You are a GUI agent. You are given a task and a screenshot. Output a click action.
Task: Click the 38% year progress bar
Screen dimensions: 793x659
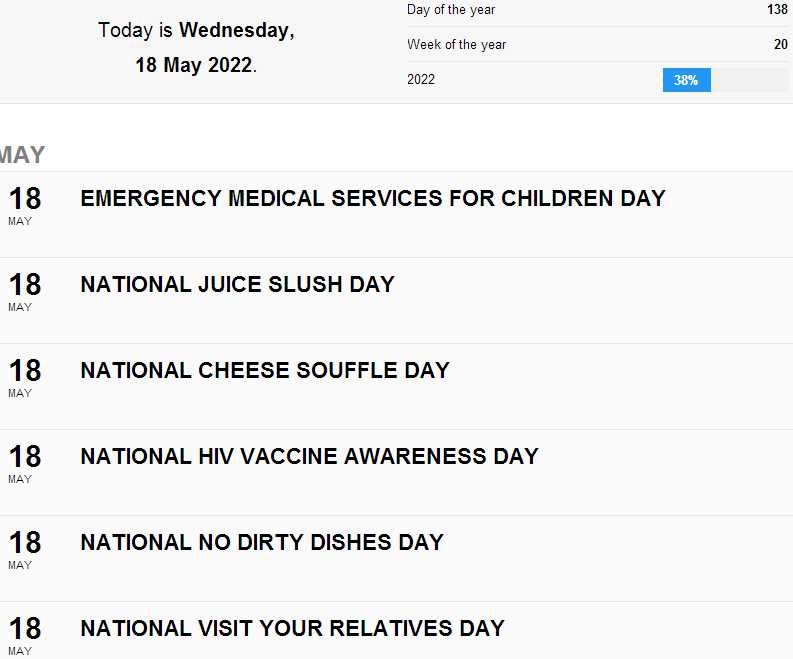click(725, 80)
